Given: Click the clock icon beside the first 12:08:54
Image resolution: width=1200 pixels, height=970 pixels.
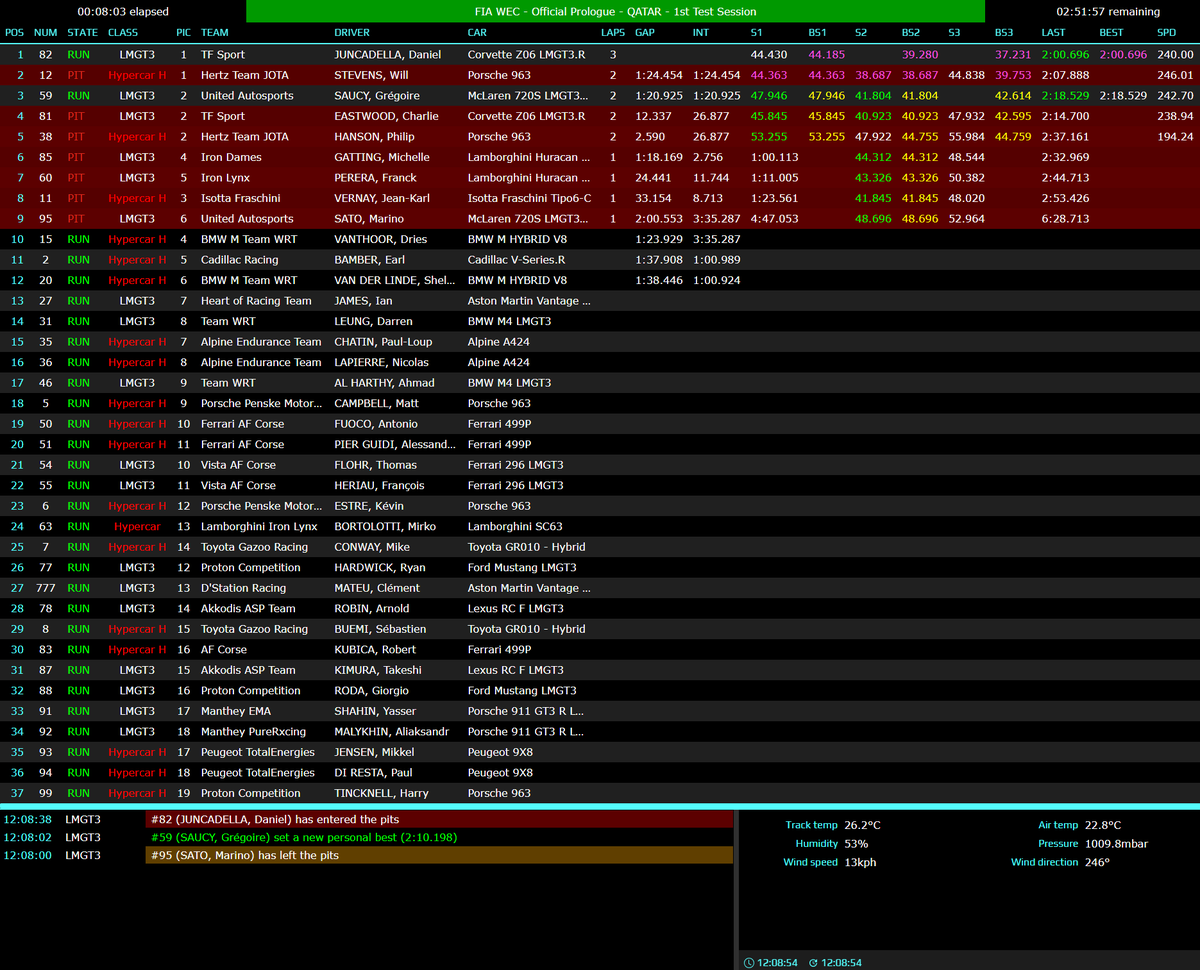Looking at the screenshot, I should pos(749,962).
